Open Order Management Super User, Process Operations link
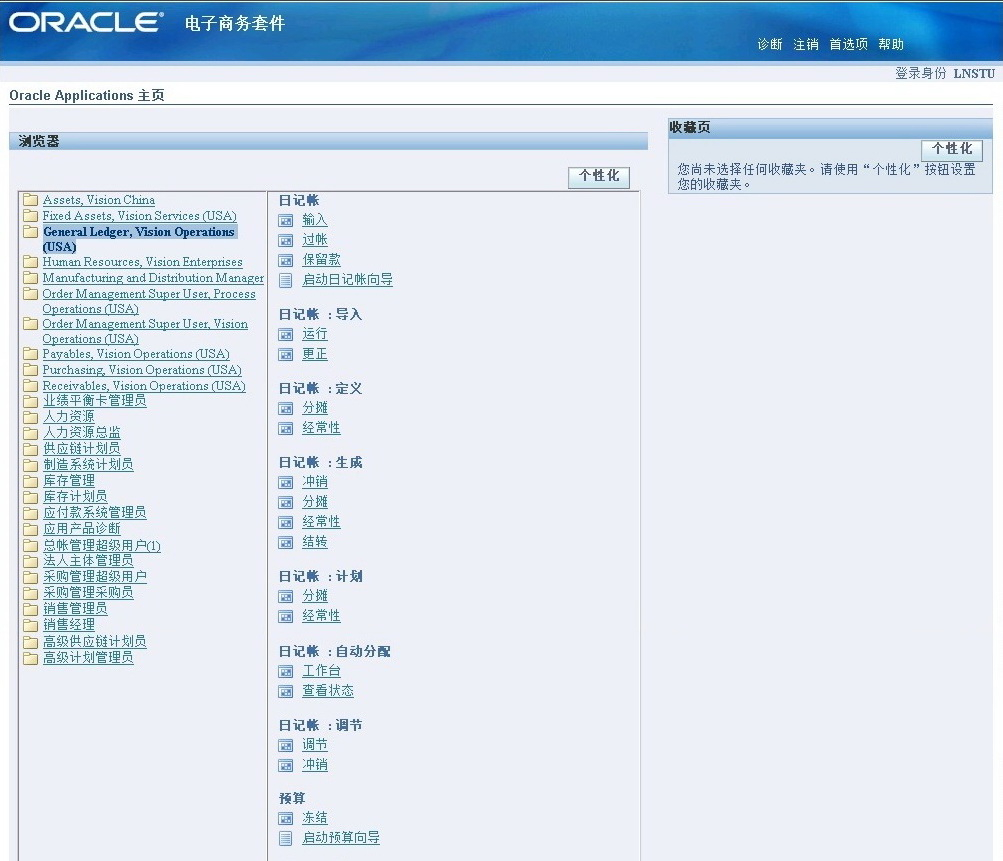The width and height of the screenshot is (1003, 861). pos(148,301)
